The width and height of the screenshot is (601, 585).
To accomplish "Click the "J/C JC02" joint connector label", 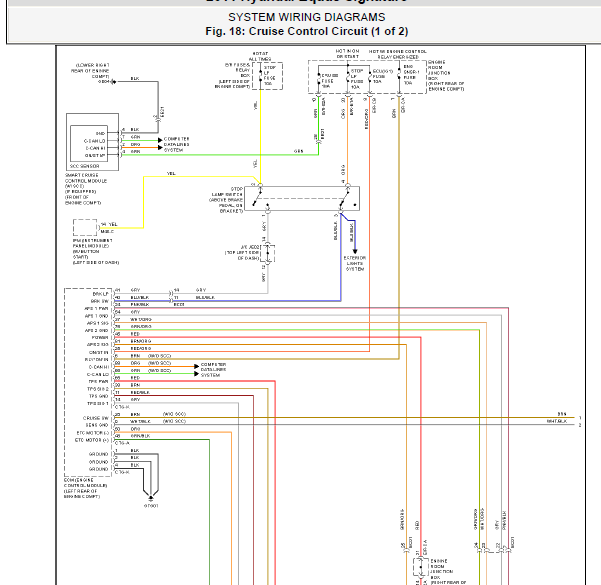I will click(242, 253).
